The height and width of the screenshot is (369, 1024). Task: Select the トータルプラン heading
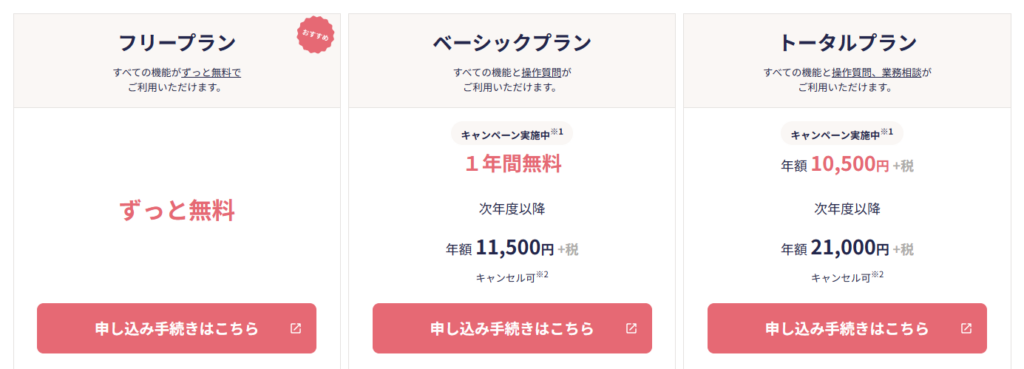pyautogui.click(x=848, y=43)
